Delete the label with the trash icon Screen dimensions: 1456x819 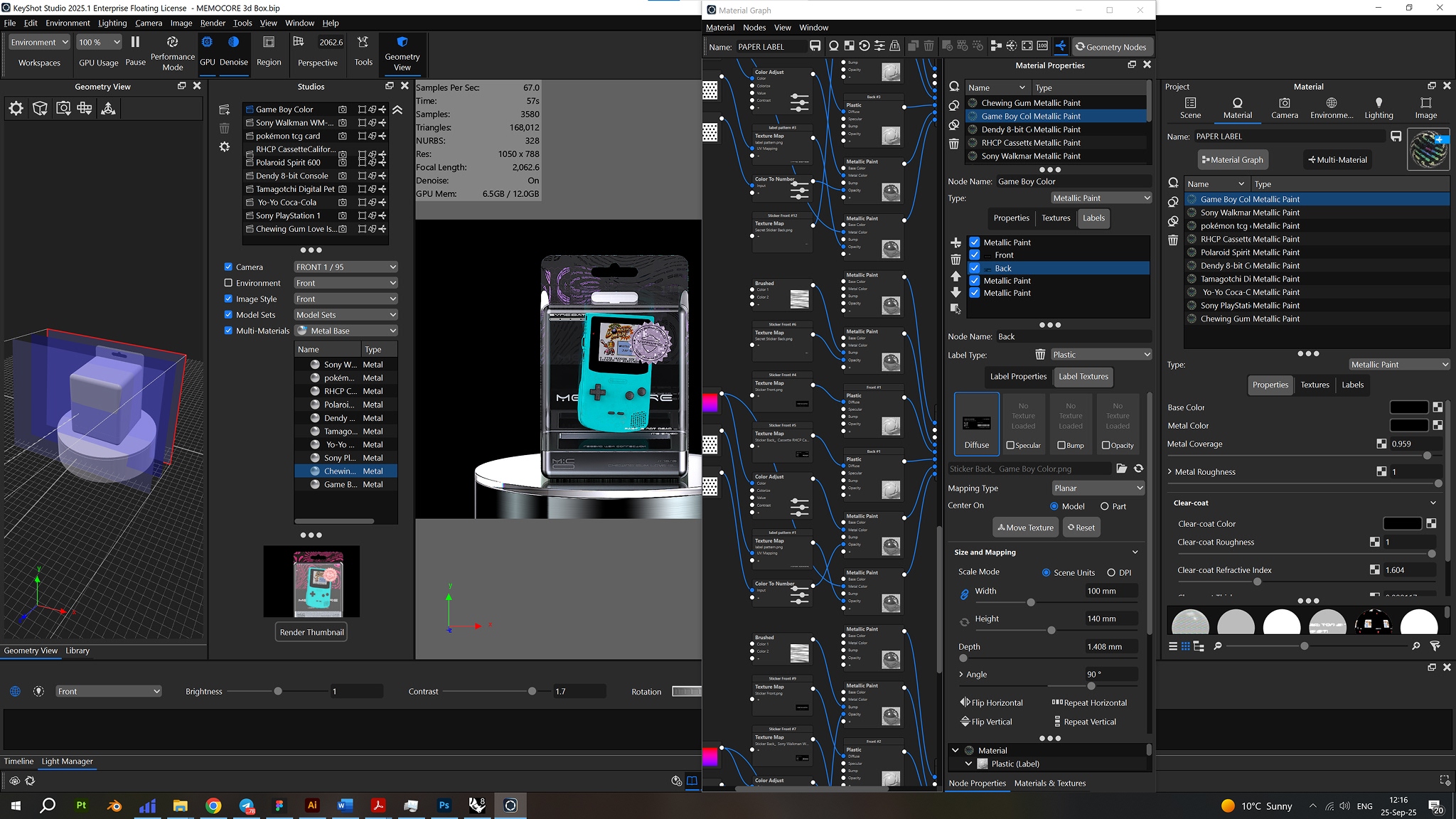pyautogui.click(x=955, y=259)
